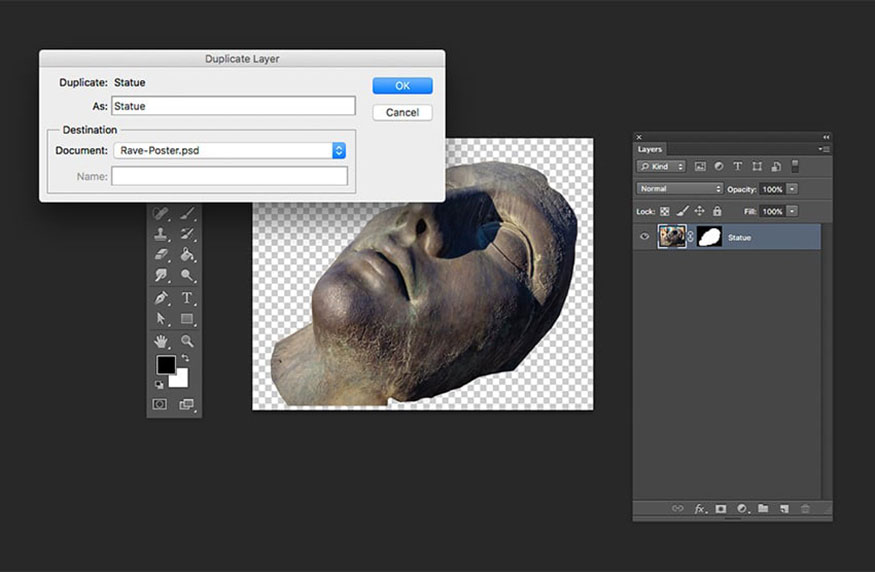Viewport: 875px width, 572px height.
Task: Hide the Statue layer eye icon
Action: [645, 237]
